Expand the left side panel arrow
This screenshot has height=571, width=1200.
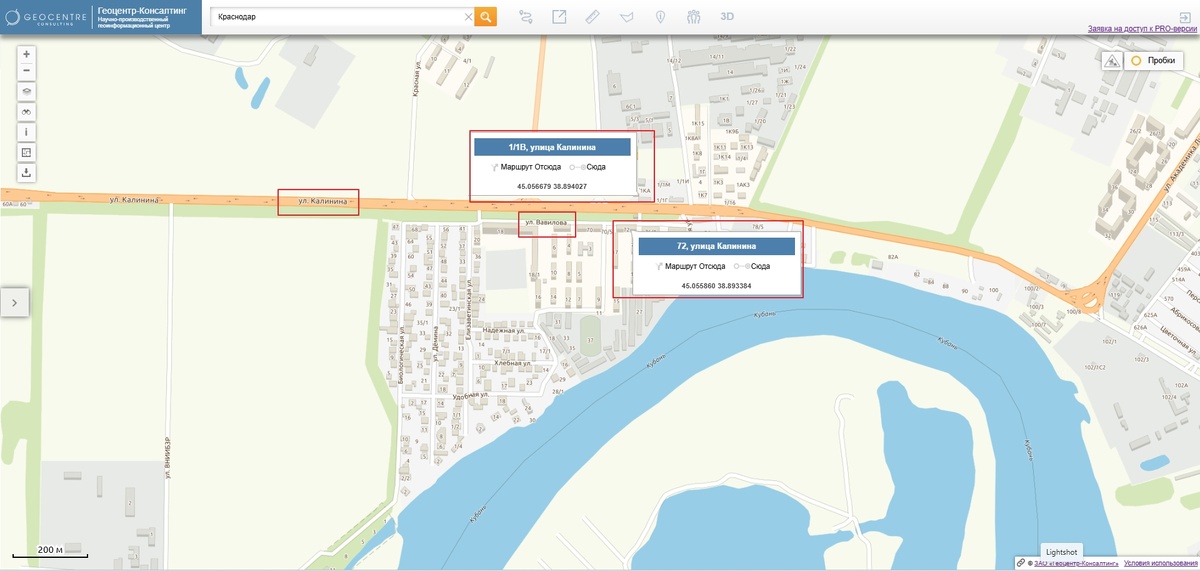click(14, 302)
